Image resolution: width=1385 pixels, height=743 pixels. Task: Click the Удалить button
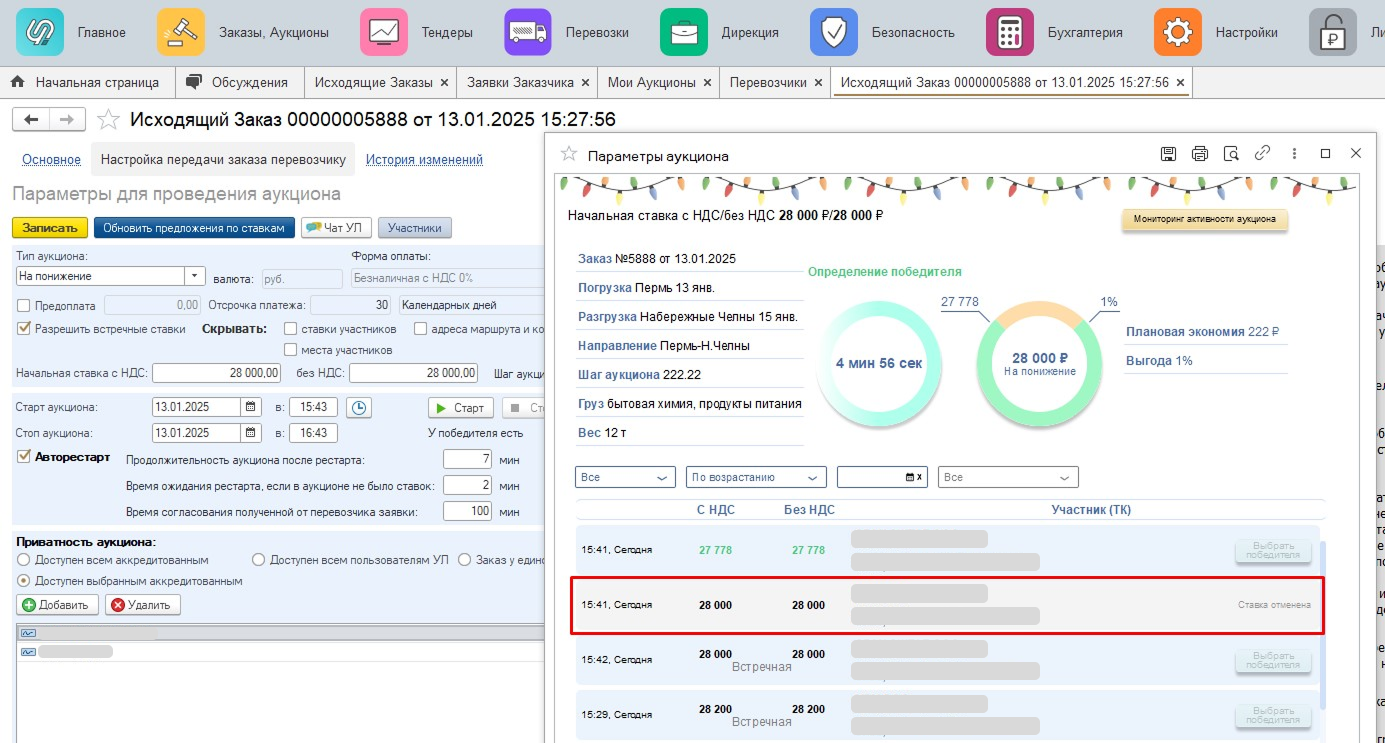[x=143, y=604]
